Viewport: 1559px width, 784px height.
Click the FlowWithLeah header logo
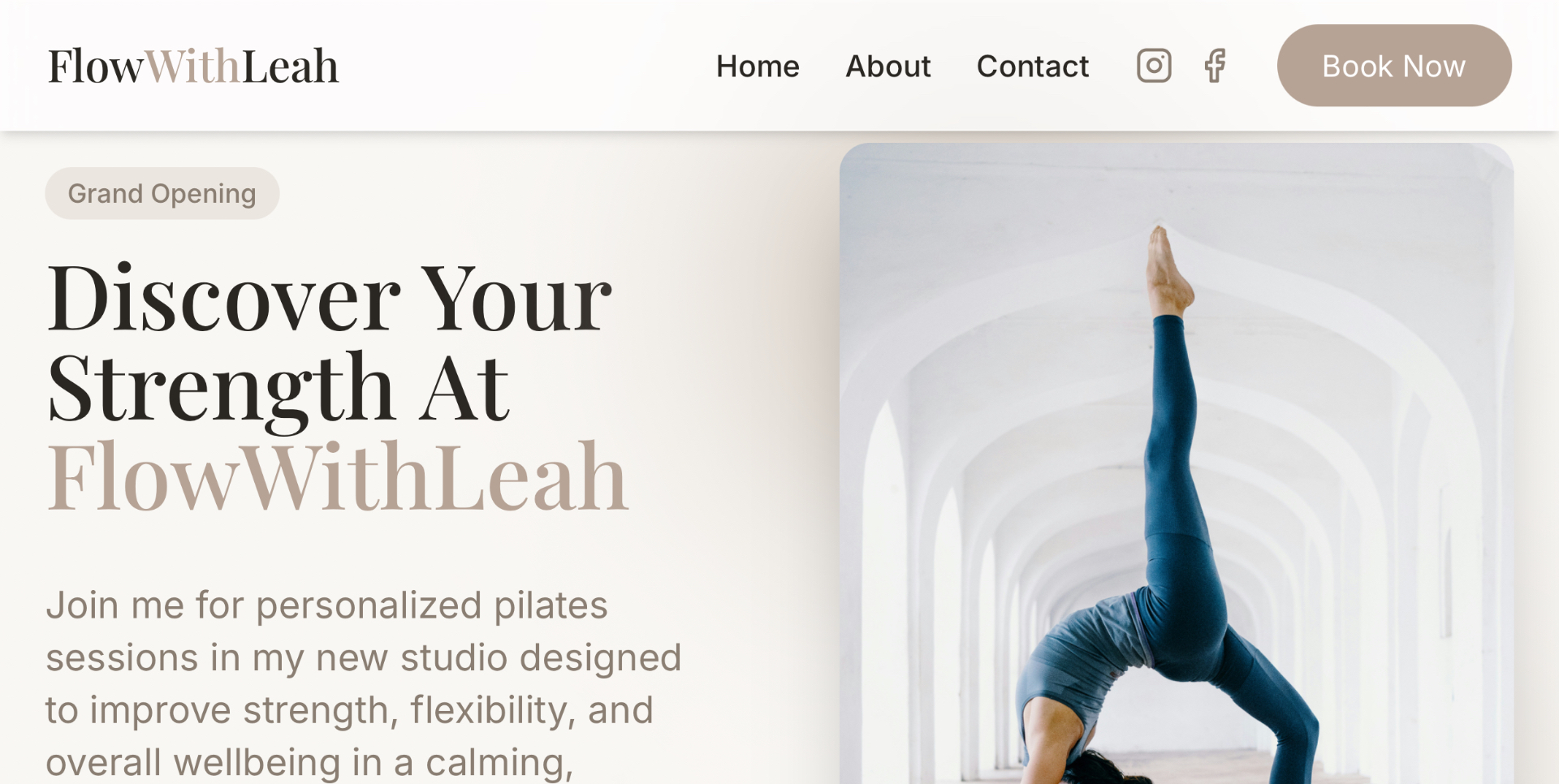(x=193, y=66)
